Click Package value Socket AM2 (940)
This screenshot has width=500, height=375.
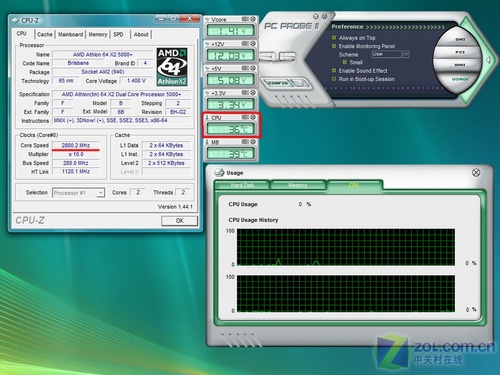[x=103, y=72]
